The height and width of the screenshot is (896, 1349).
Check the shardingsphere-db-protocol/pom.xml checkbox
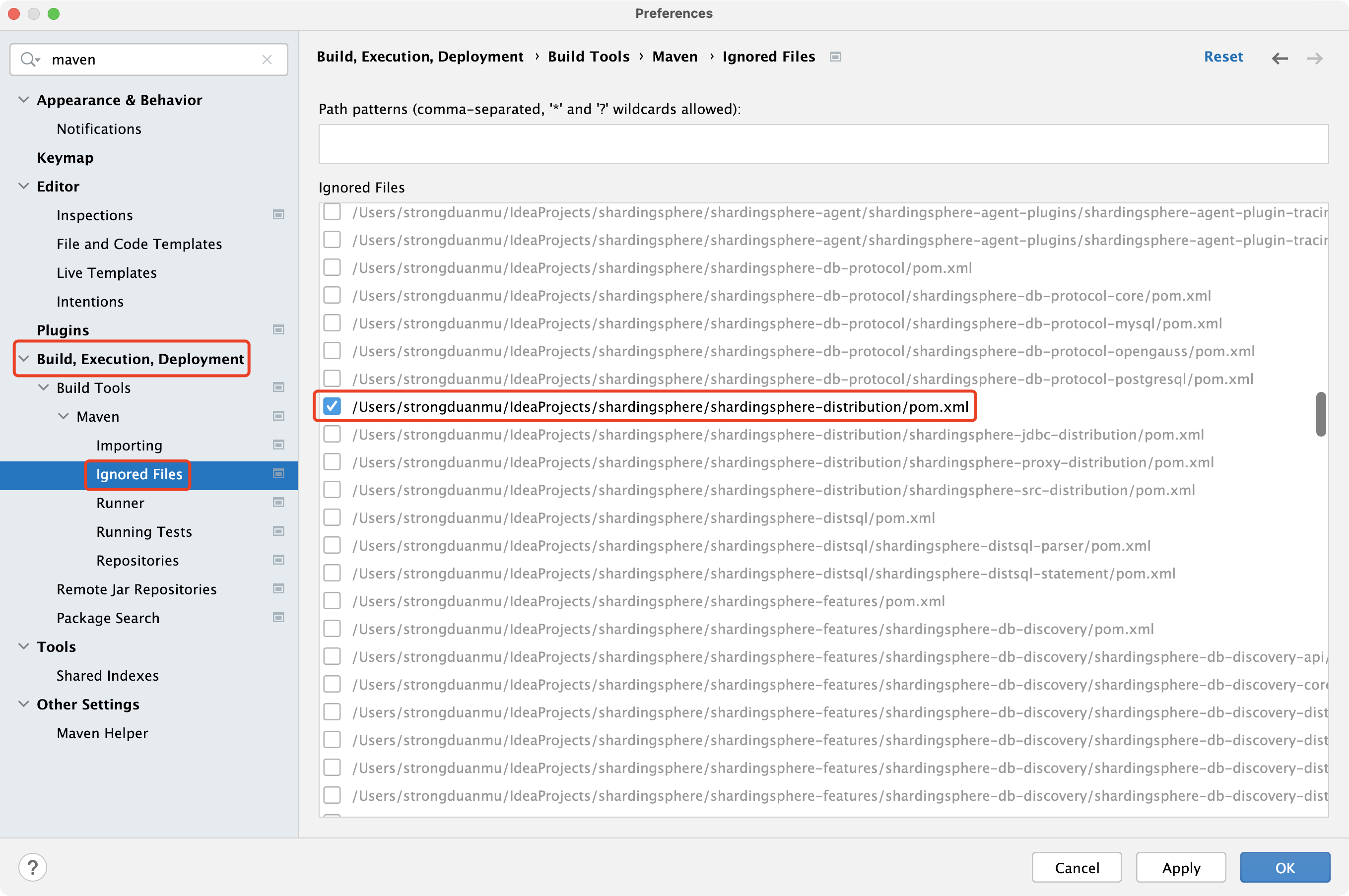point(332,267)
